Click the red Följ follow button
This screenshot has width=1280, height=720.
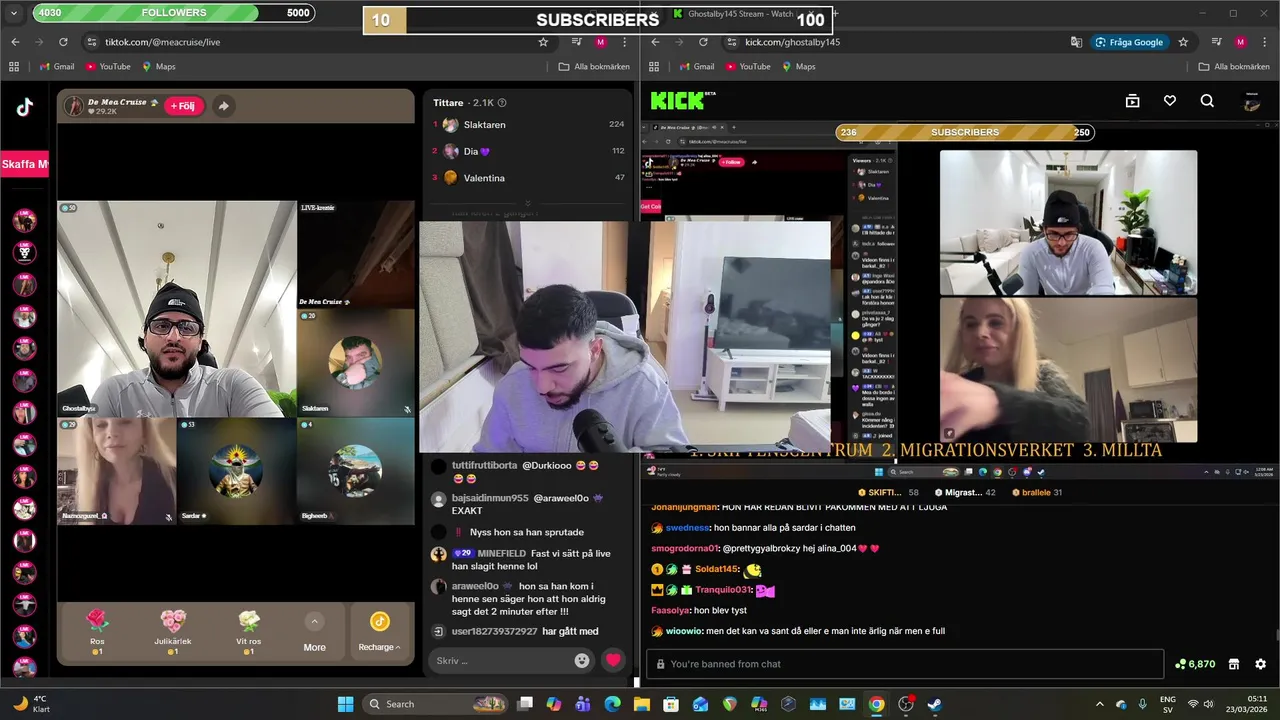[x=185, y=106]
